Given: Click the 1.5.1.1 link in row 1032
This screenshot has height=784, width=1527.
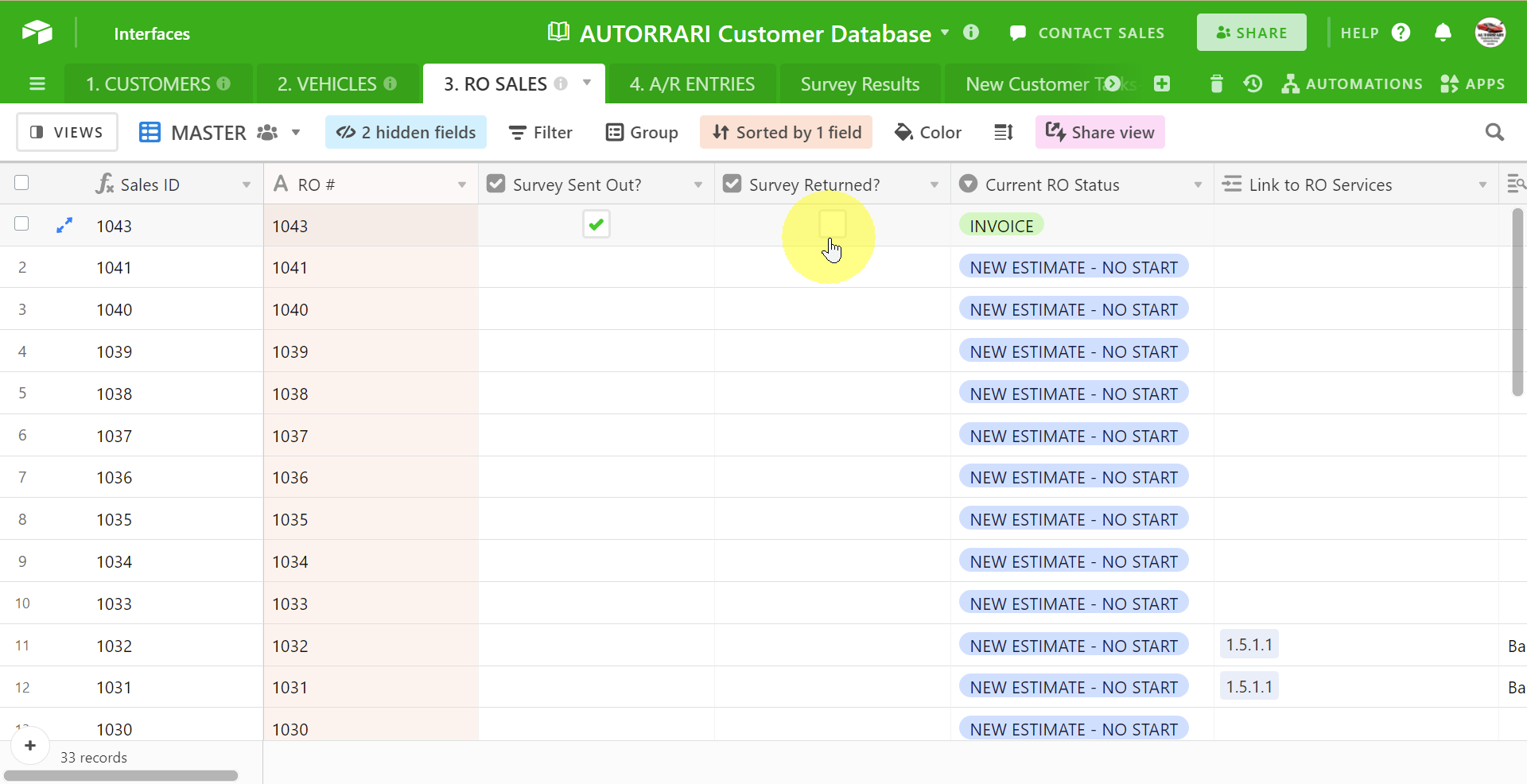Looking at the screenshot, I should click(x=1249, y=645).
